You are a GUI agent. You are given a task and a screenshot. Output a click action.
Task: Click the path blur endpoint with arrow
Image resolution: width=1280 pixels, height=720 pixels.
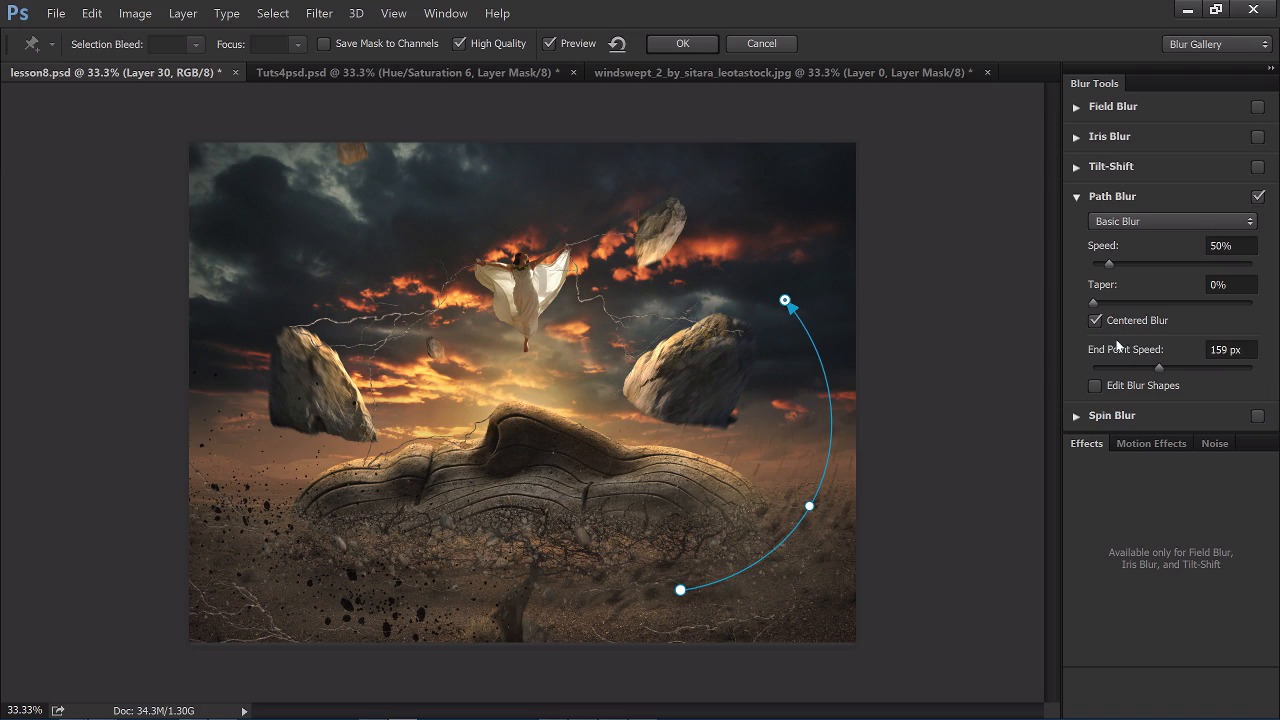tap(785, 300)
